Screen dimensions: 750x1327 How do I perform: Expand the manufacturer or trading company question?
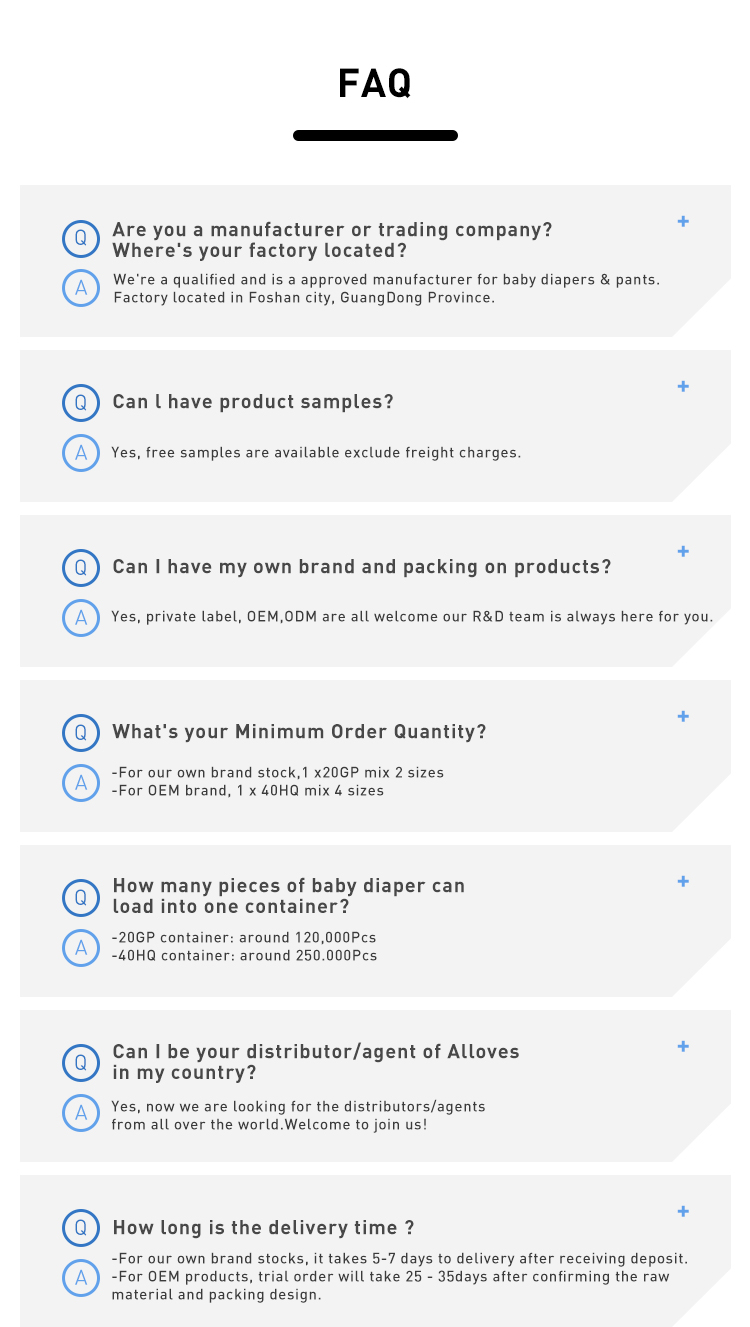[683, 221]
